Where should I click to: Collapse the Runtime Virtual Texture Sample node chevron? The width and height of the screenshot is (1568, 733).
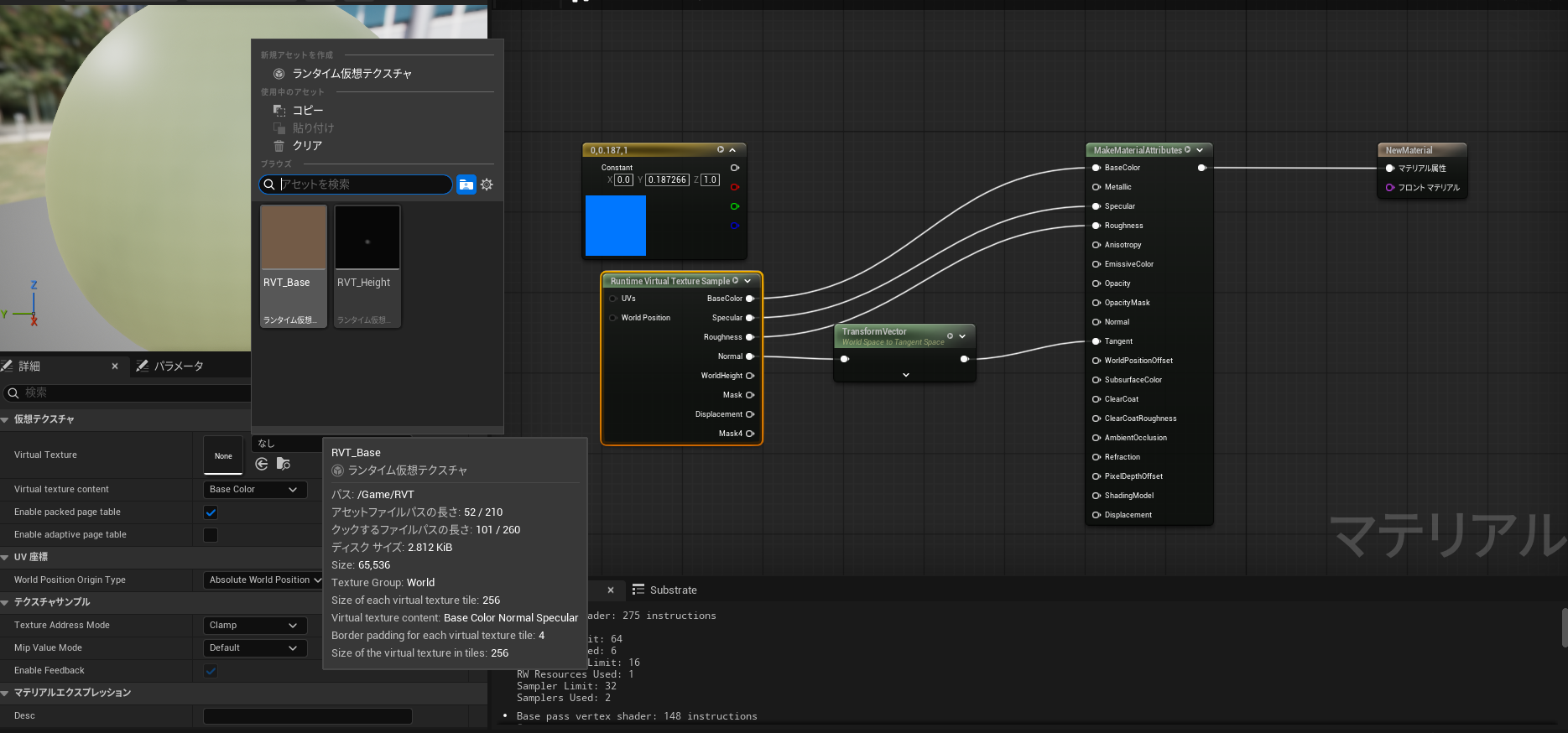coord(748,281)
